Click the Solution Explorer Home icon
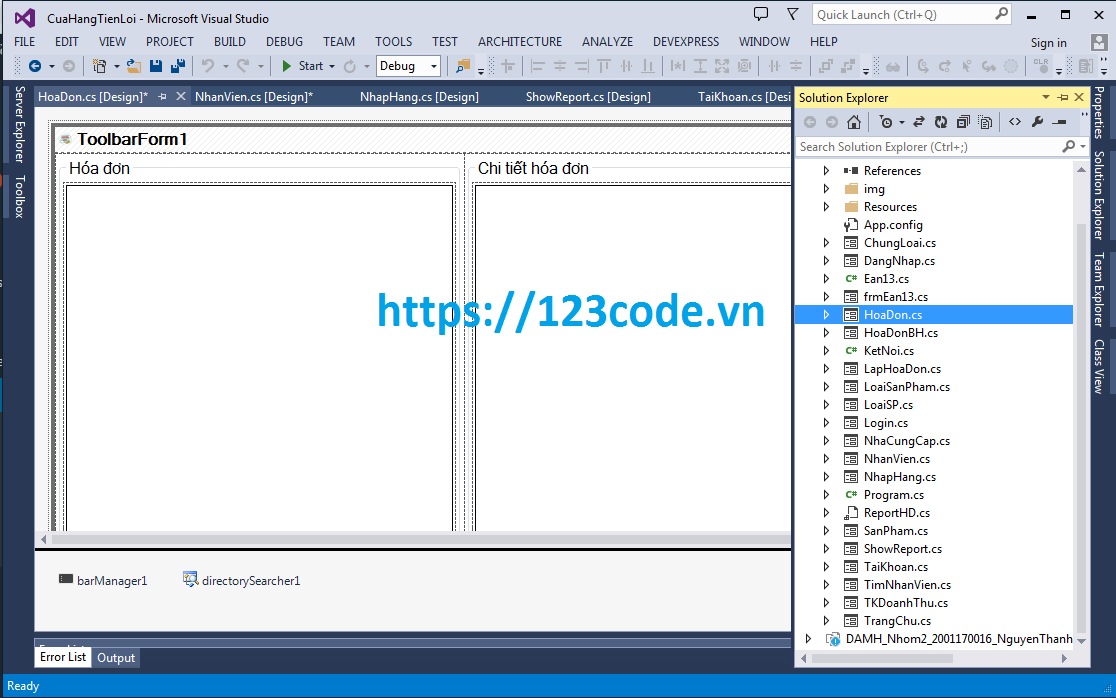 tap(854, 121)
